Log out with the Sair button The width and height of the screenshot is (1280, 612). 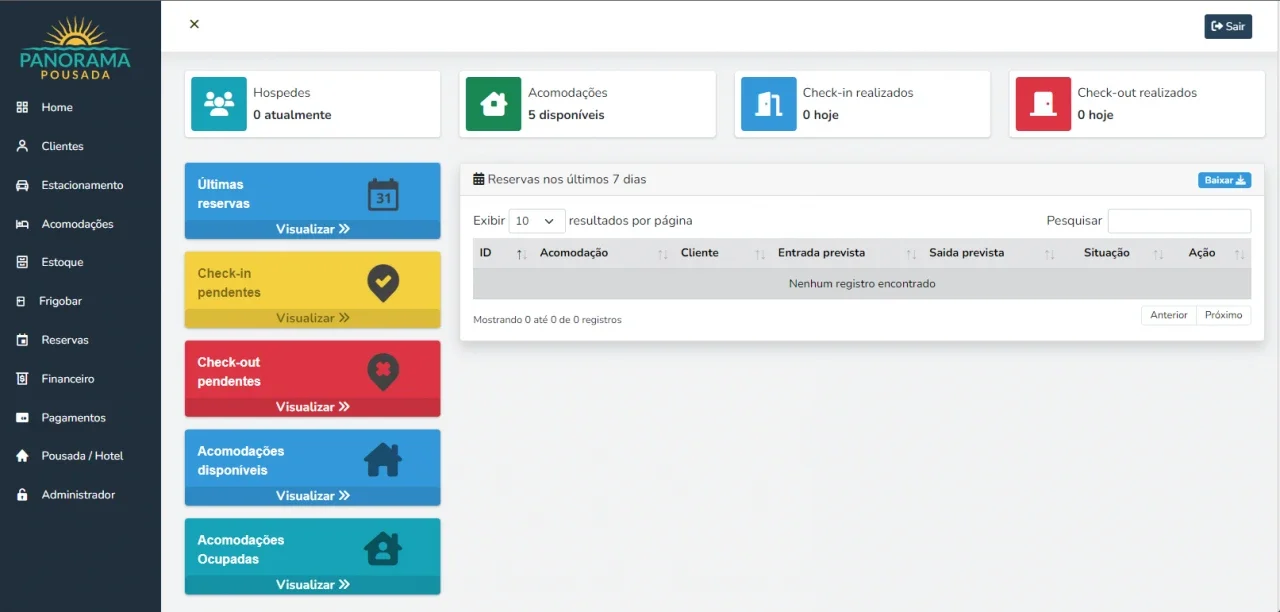pos(1228,26)
